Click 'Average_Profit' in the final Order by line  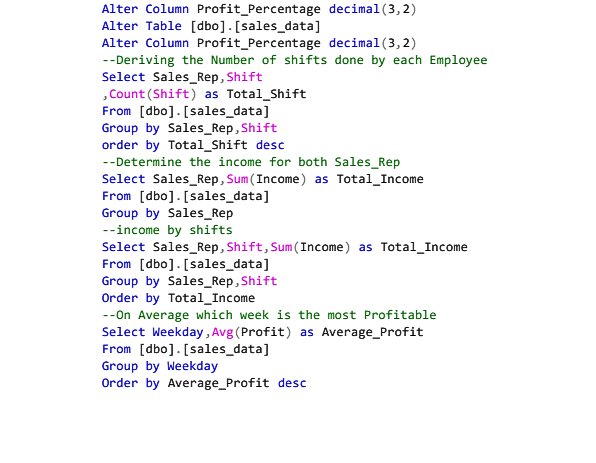(x=219, y=383)
